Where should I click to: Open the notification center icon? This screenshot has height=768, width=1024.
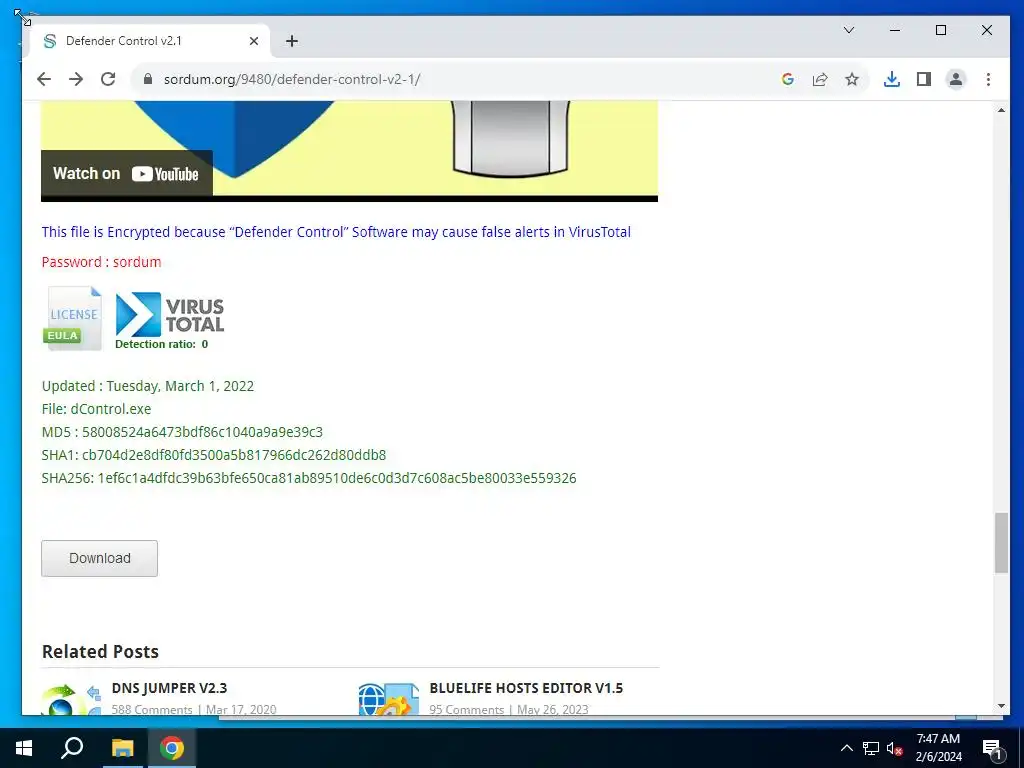(992, 749)
